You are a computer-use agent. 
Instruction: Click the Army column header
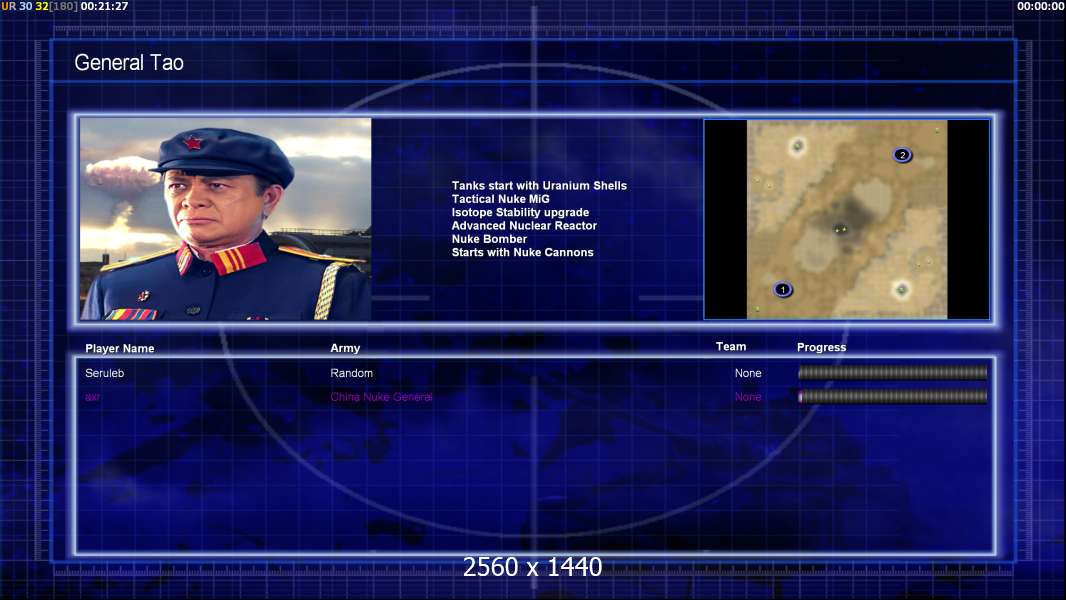345,348
